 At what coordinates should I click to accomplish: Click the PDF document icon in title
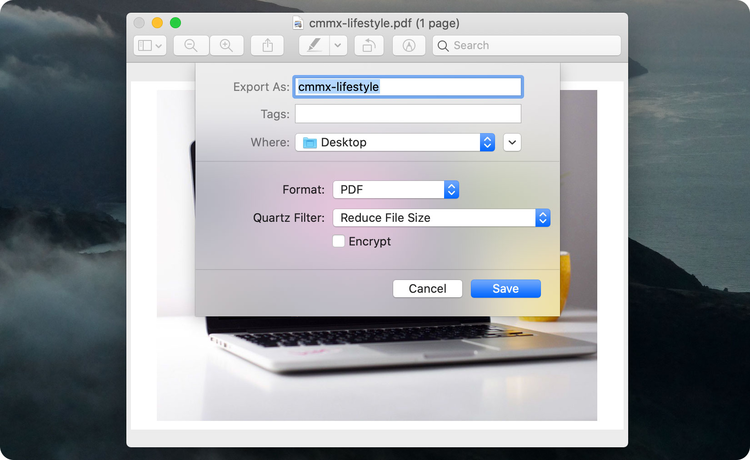pos(298,23)
